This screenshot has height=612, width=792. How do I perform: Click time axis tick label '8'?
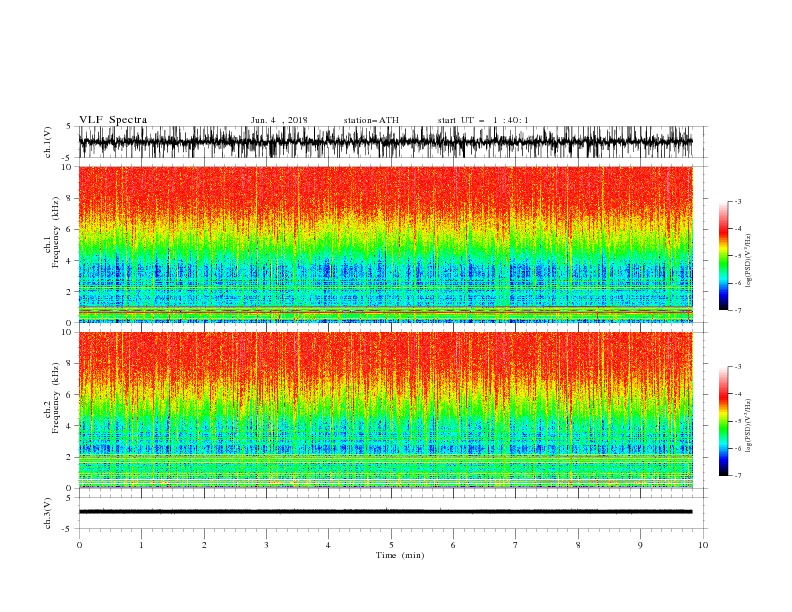pos(578,545)
